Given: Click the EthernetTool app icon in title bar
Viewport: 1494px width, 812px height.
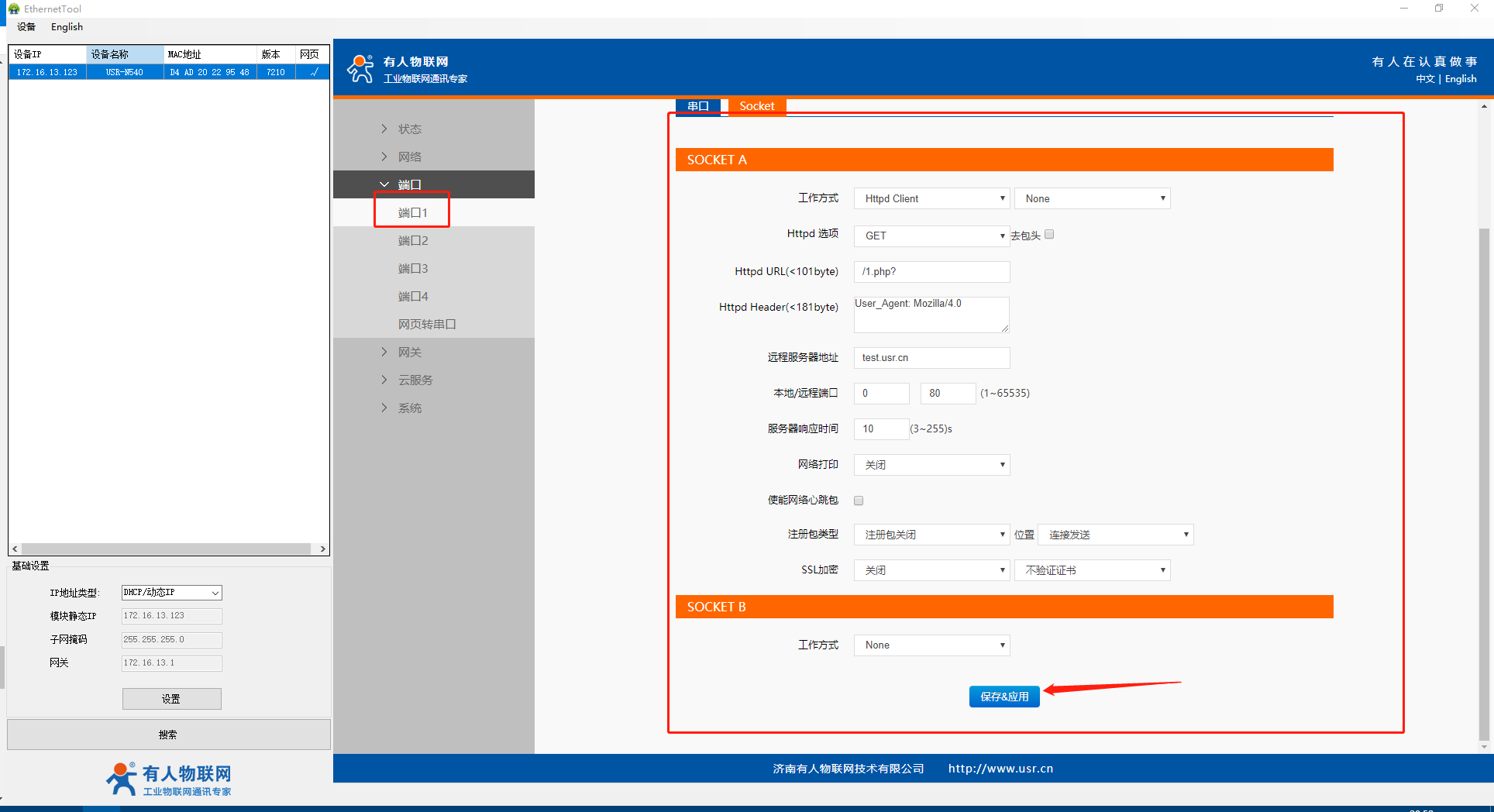Looking at the screenshot, I should pos(13,9).
